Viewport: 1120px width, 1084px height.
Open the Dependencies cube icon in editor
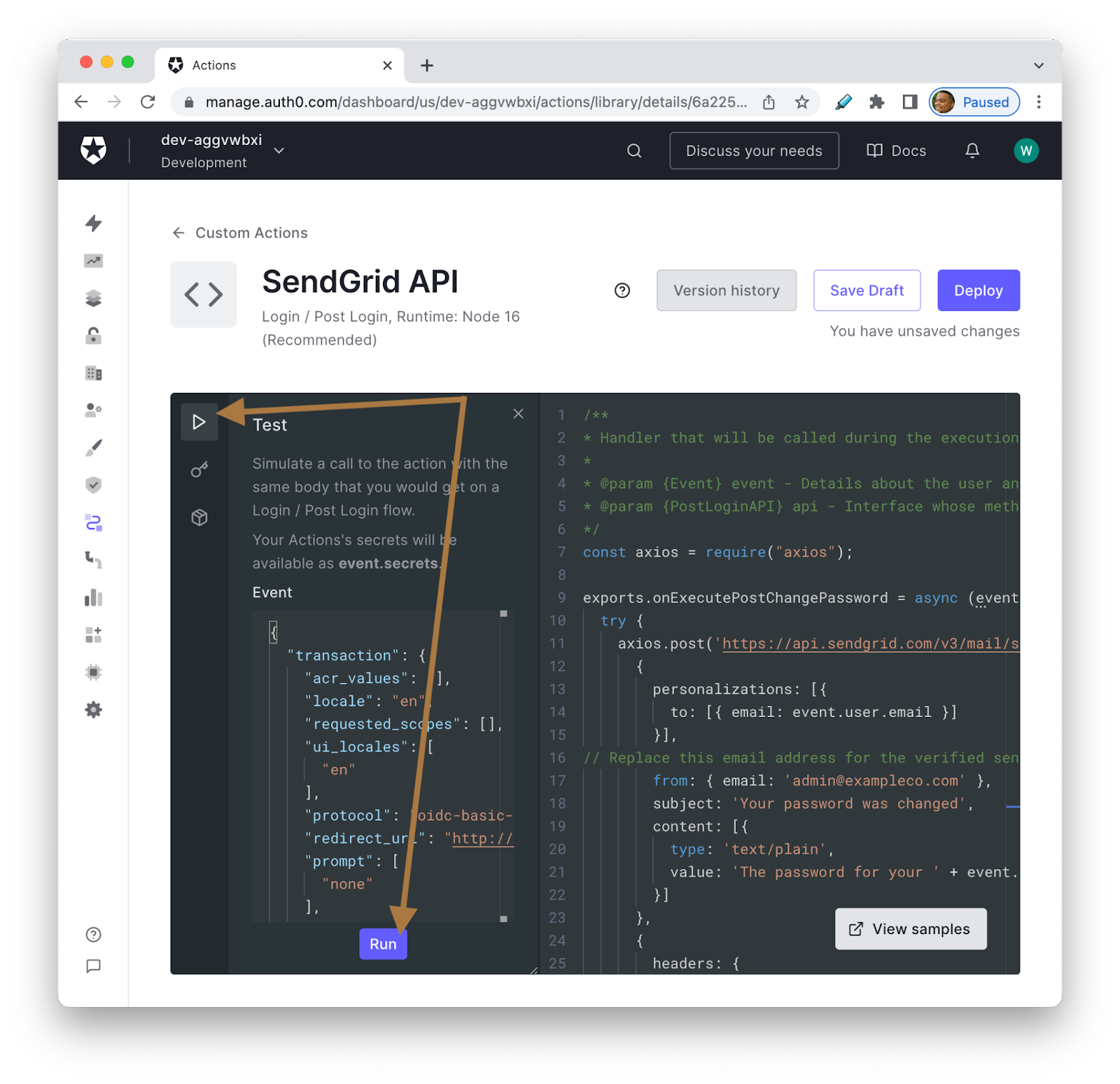pyautogui.click(x=199, y=517)
